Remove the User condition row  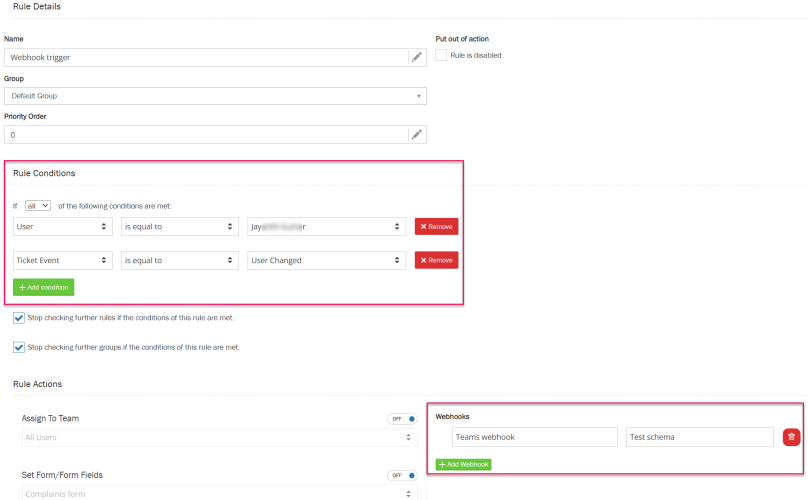click(x=436, y=227)
